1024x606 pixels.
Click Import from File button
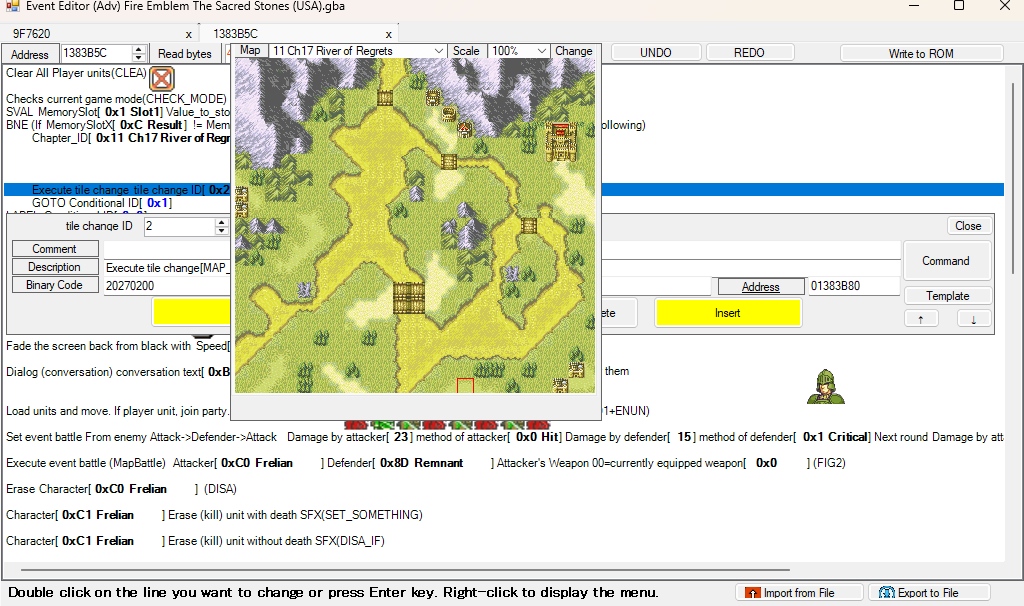(x=799, y=592)
